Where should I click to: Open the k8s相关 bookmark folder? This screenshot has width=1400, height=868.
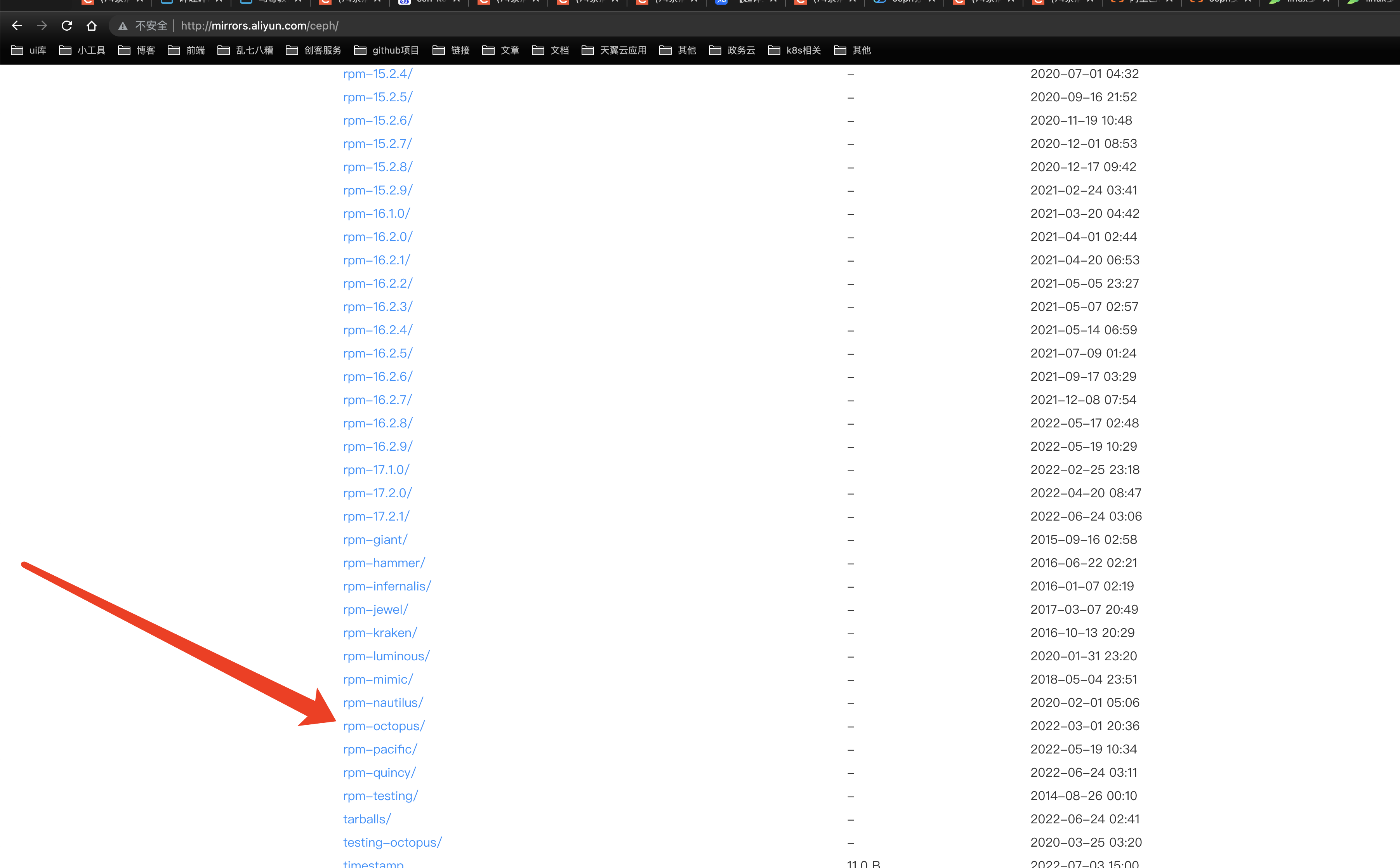[x=794, y=50]
